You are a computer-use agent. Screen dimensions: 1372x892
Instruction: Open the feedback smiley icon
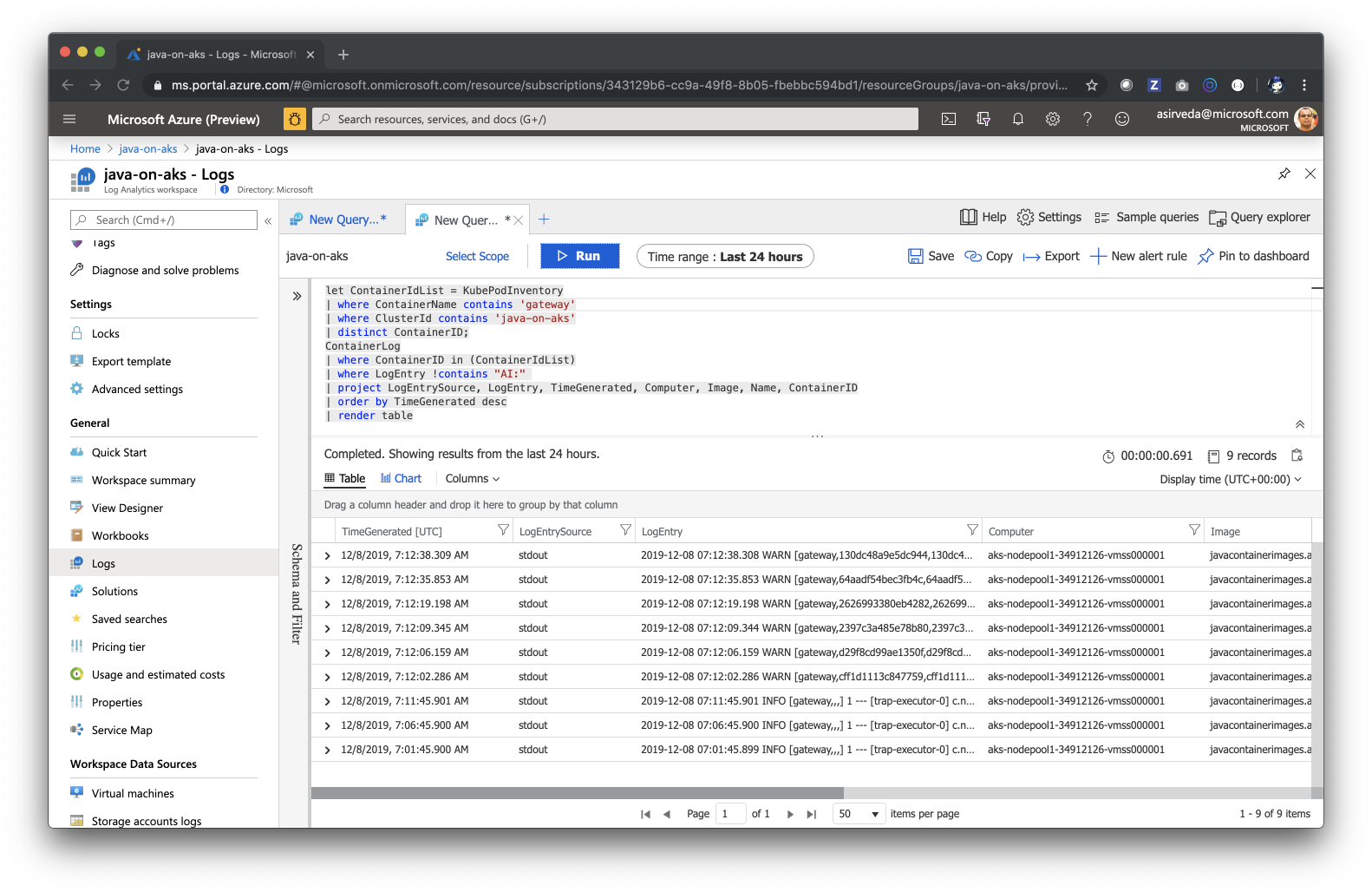click(1122, 119)
